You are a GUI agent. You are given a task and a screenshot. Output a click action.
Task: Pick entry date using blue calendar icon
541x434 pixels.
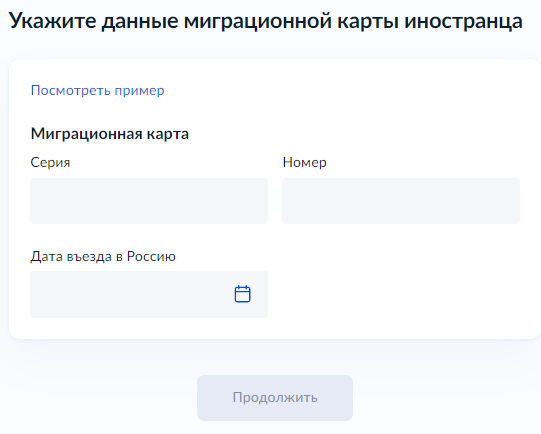(242, 294)
